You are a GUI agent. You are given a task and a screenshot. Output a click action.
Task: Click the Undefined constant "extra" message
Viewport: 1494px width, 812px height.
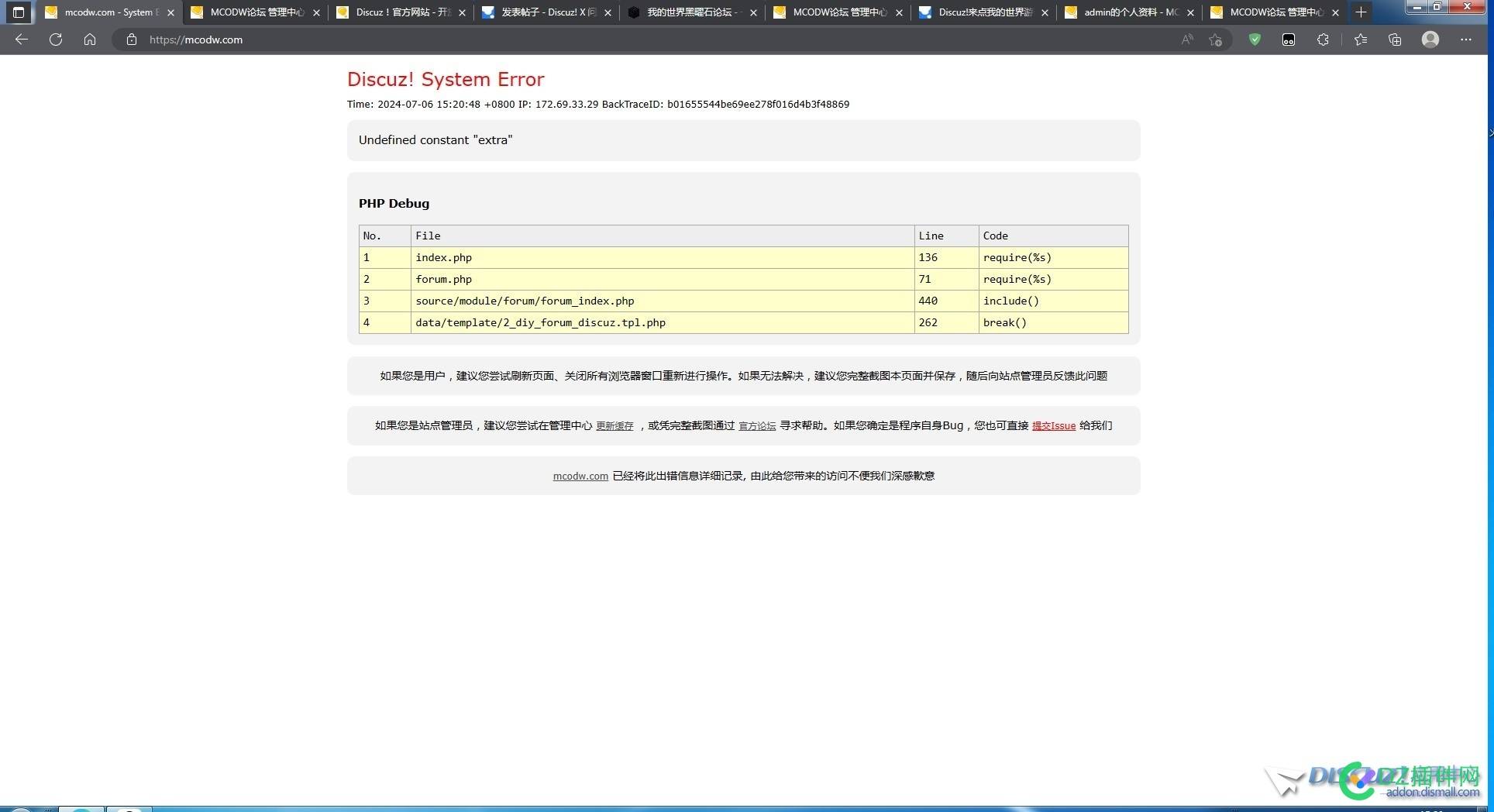(435, 140)
